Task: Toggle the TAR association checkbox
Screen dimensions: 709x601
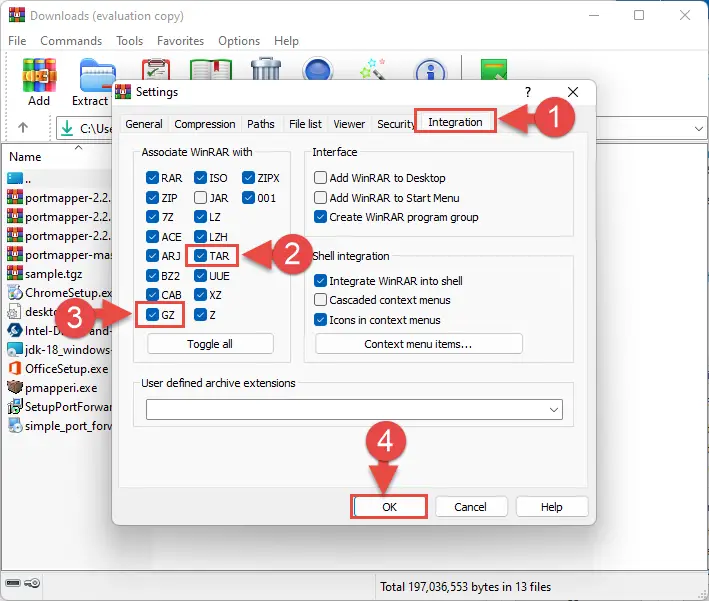Action: click(200, 256)
